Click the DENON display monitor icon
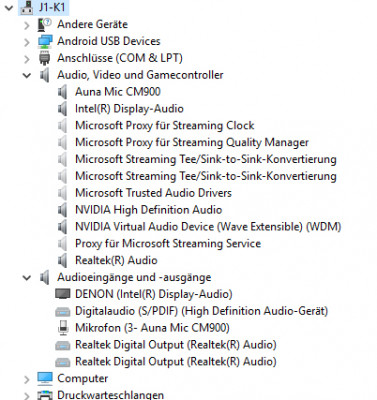Screen dimensions: 377x400 (x=63, y=294)
